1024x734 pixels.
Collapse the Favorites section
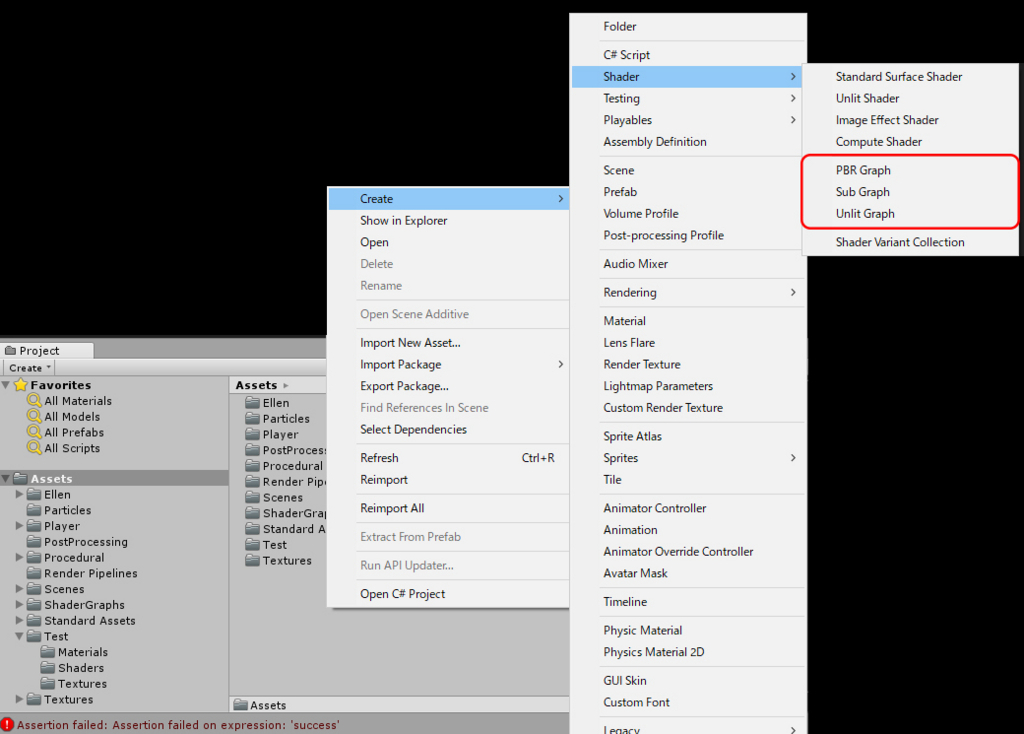click(6, 385)
